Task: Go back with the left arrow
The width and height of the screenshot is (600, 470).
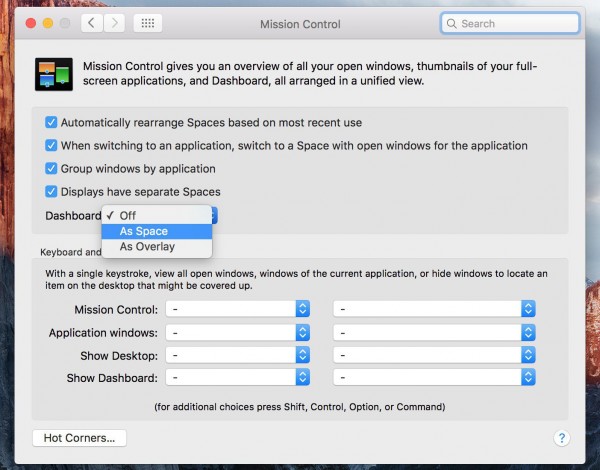Action: [x=91, y=23]
